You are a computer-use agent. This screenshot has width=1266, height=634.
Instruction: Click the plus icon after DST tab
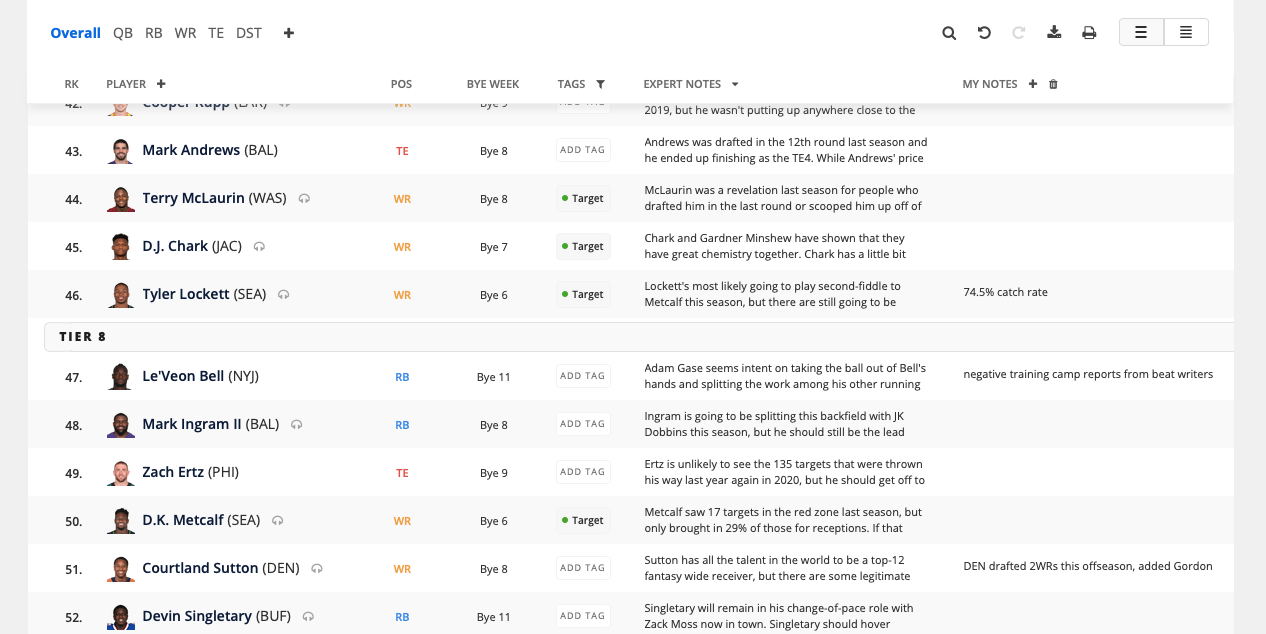(x=289, y=33)
